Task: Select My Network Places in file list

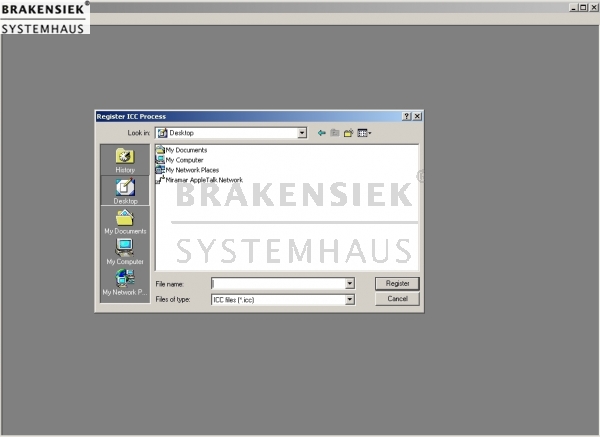Action: point(188,170)
